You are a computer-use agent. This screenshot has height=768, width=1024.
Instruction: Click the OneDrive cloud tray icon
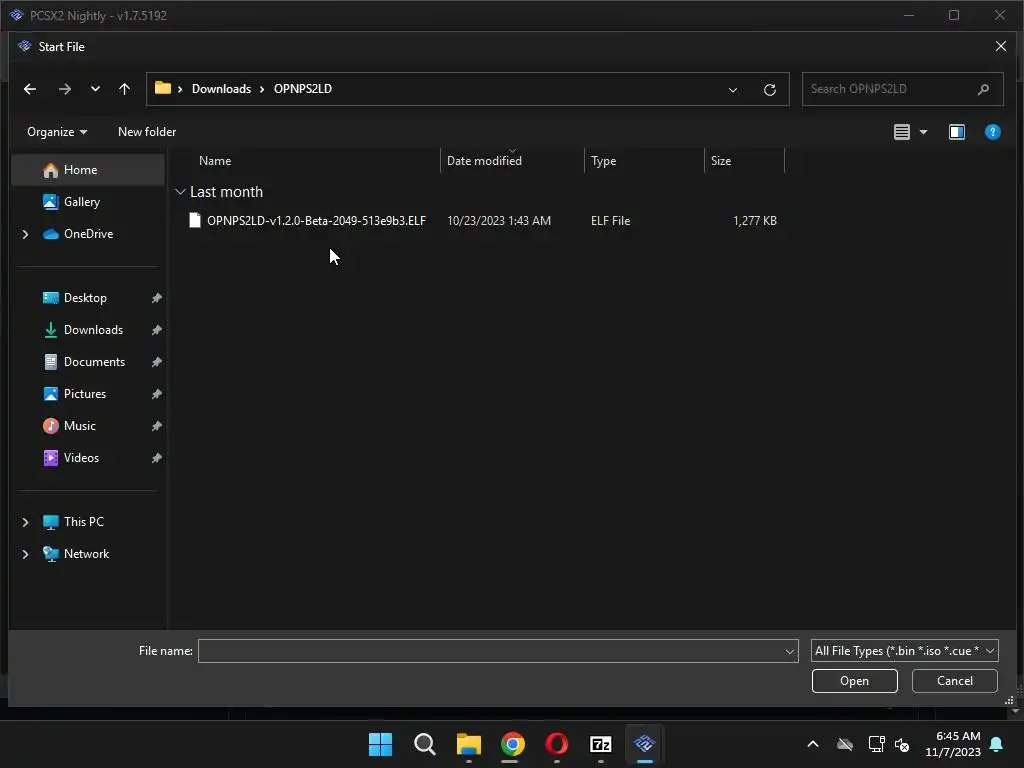[x=845, y=744]
